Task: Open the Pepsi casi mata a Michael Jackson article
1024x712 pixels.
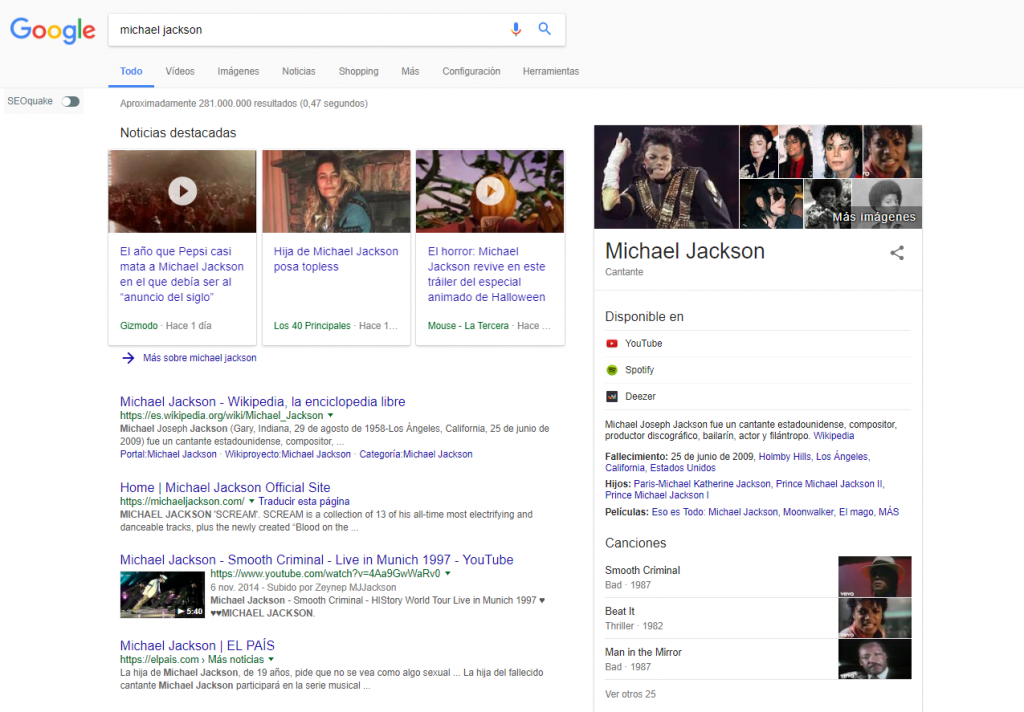Action: pyautogui.click(x=182, y=274)
